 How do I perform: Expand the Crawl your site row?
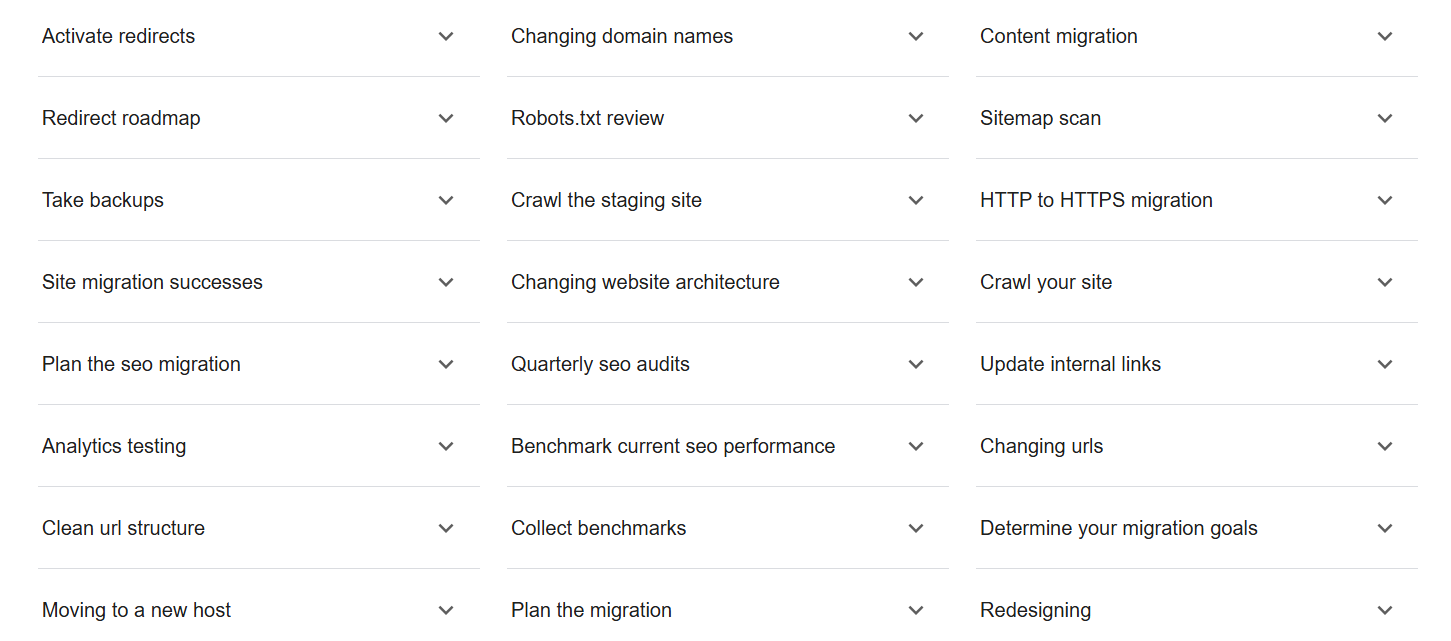(1384, 283)
